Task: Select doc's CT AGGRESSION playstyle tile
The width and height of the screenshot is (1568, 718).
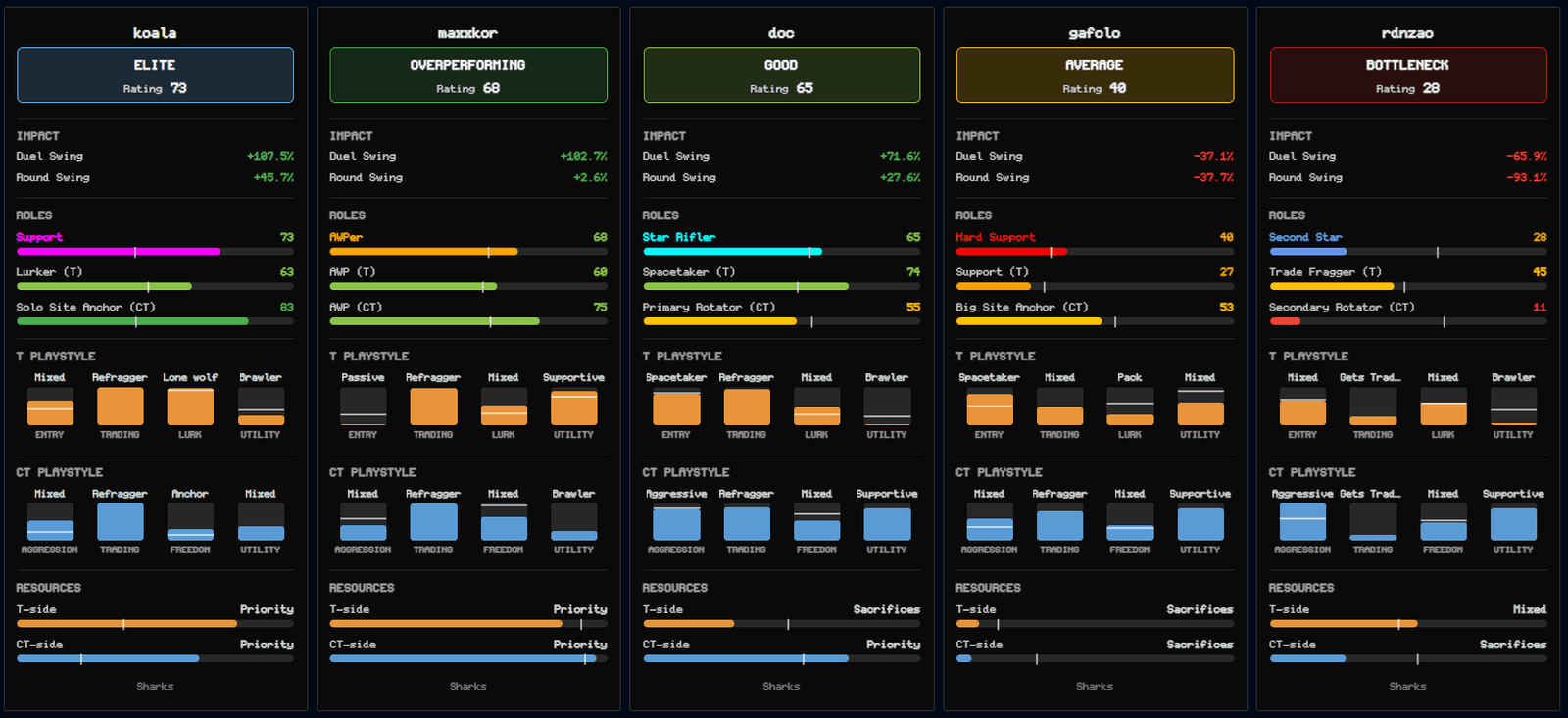Action: [676, 523]
